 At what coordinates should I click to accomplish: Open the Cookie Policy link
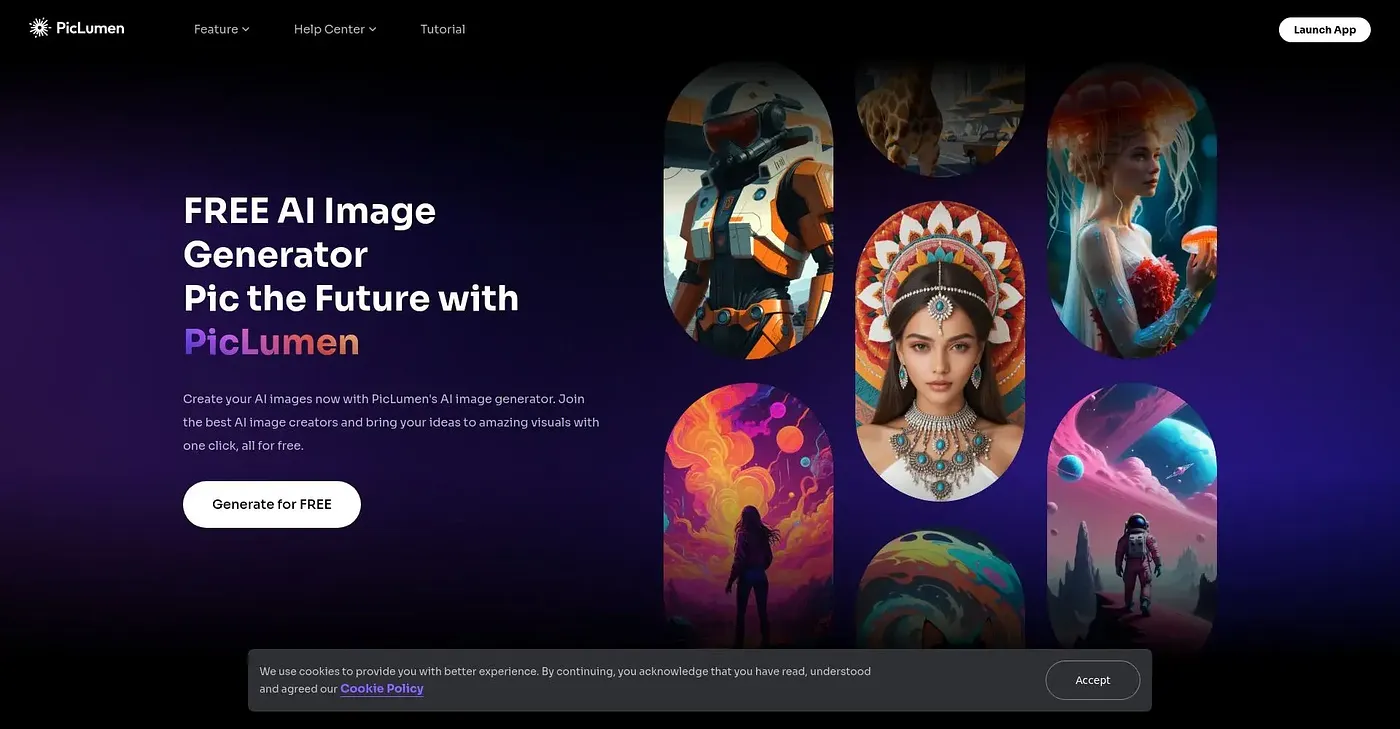tap(382, 689)
